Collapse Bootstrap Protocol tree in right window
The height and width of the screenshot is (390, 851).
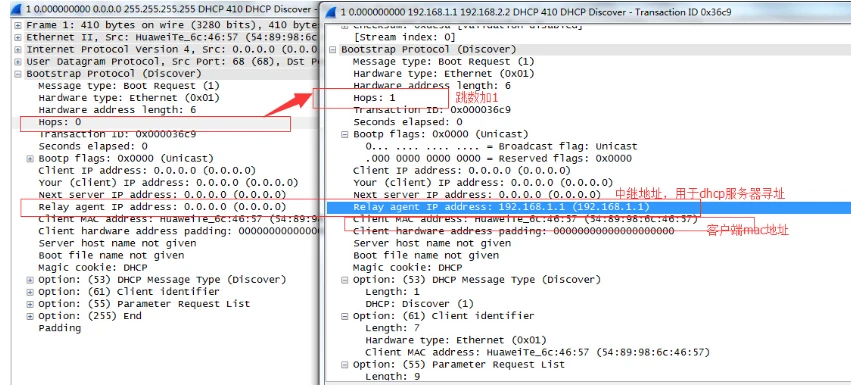click(333, 49)
